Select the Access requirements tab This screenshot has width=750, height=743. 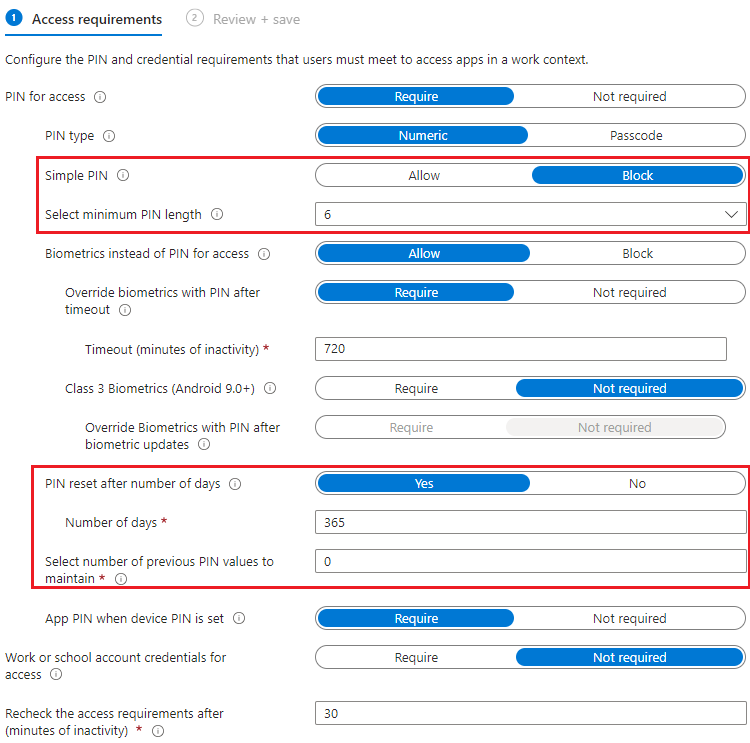pos(96,19)
